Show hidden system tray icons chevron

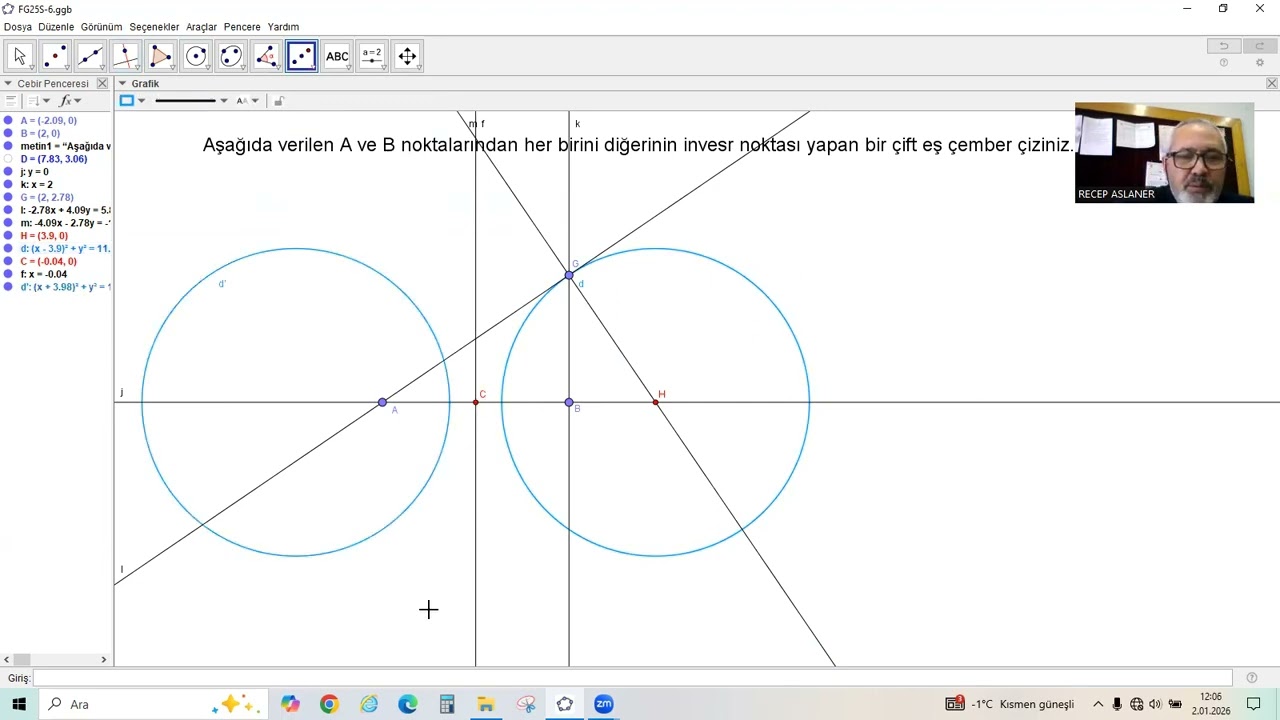pyautogui.click(x=1098, y=704)
